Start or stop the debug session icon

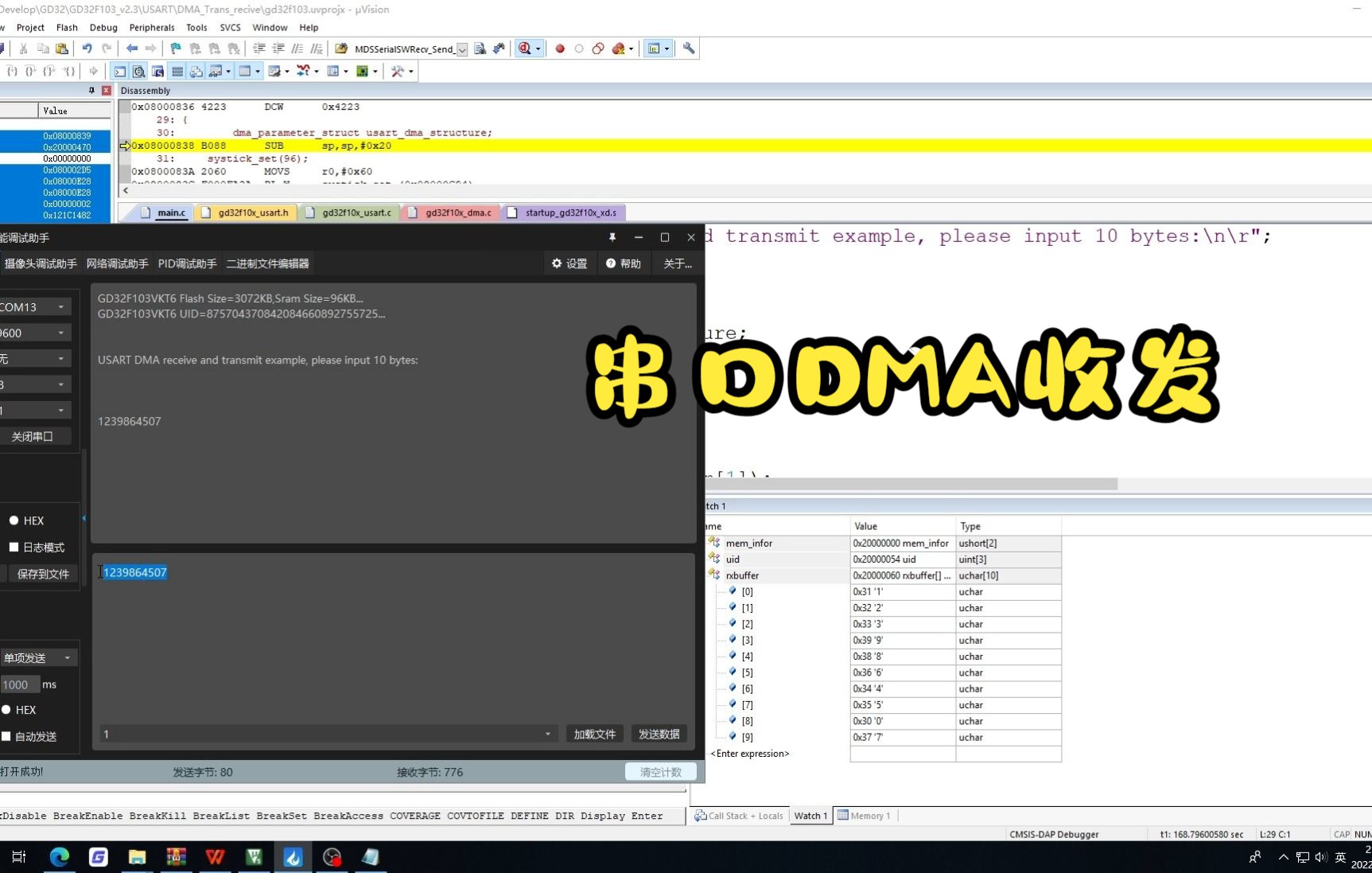(525, 49)
